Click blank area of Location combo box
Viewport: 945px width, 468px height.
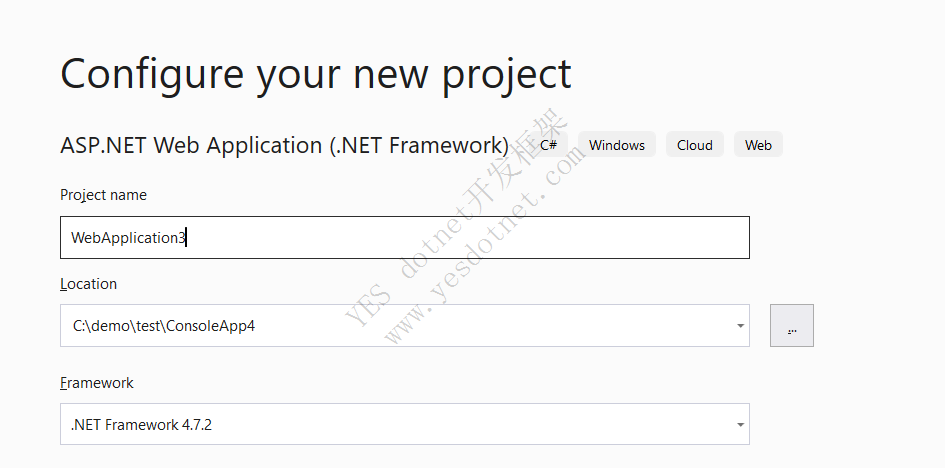click(494, 326)
